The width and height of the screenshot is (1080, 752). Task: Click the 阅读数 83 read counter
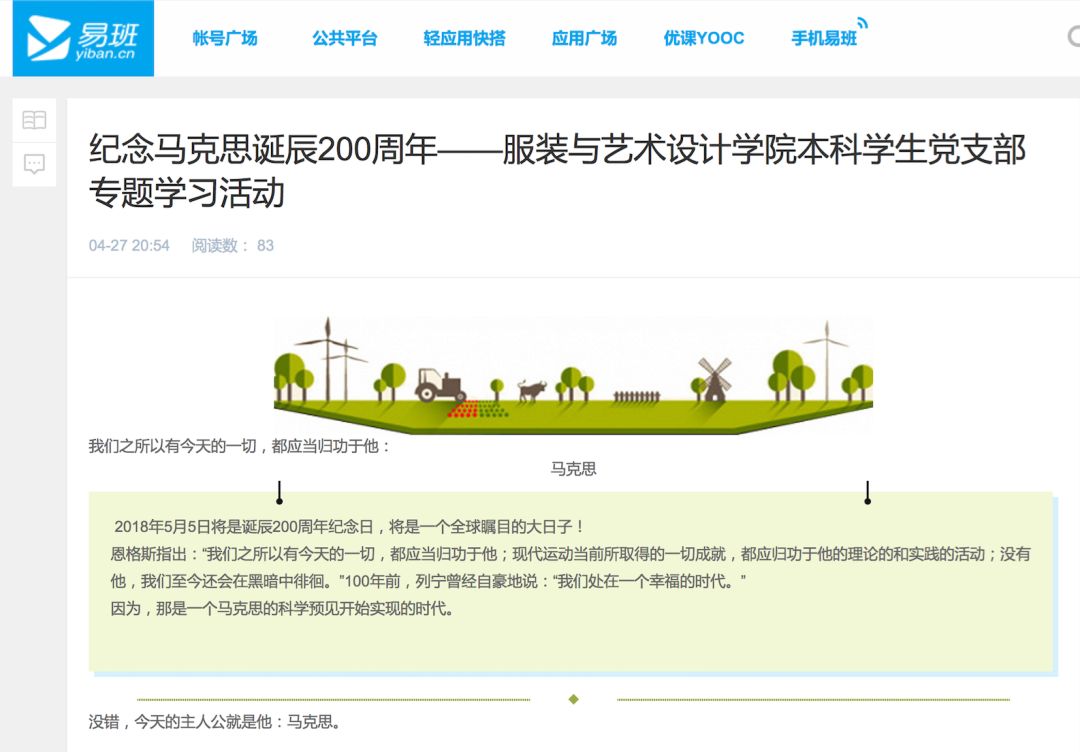232,246
